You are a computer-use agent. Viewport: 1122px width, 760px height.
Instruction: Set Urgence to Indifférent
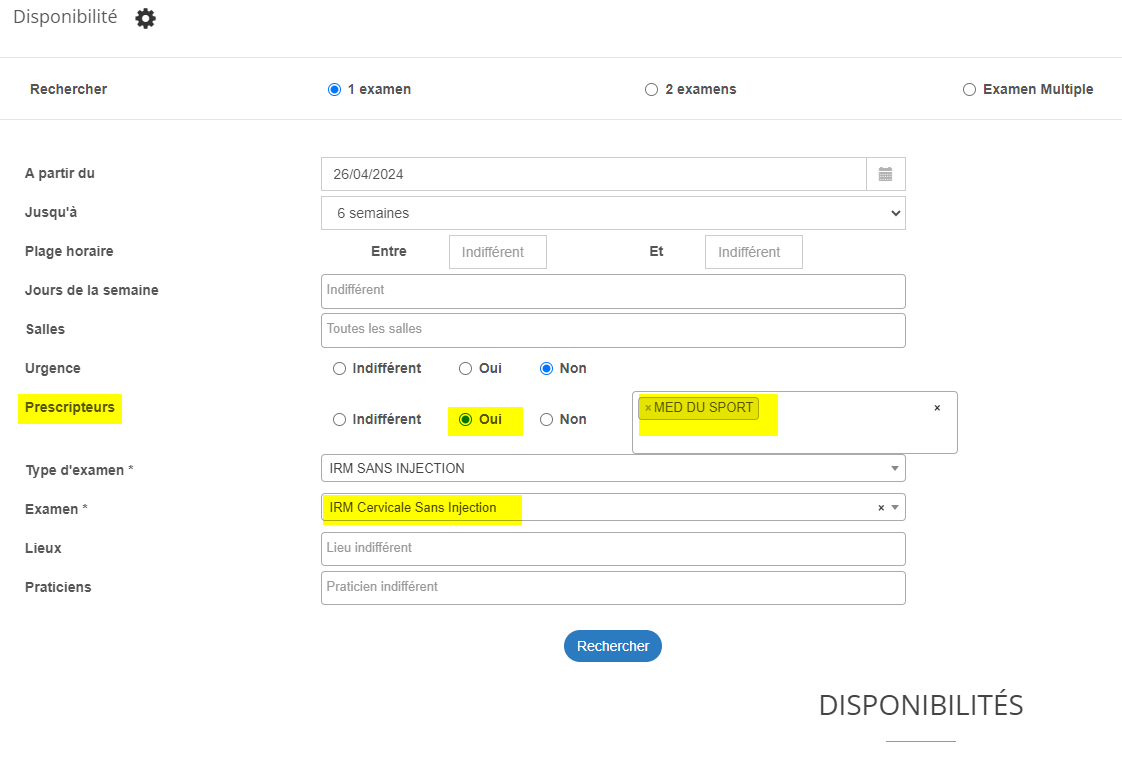tap(339, 368)
